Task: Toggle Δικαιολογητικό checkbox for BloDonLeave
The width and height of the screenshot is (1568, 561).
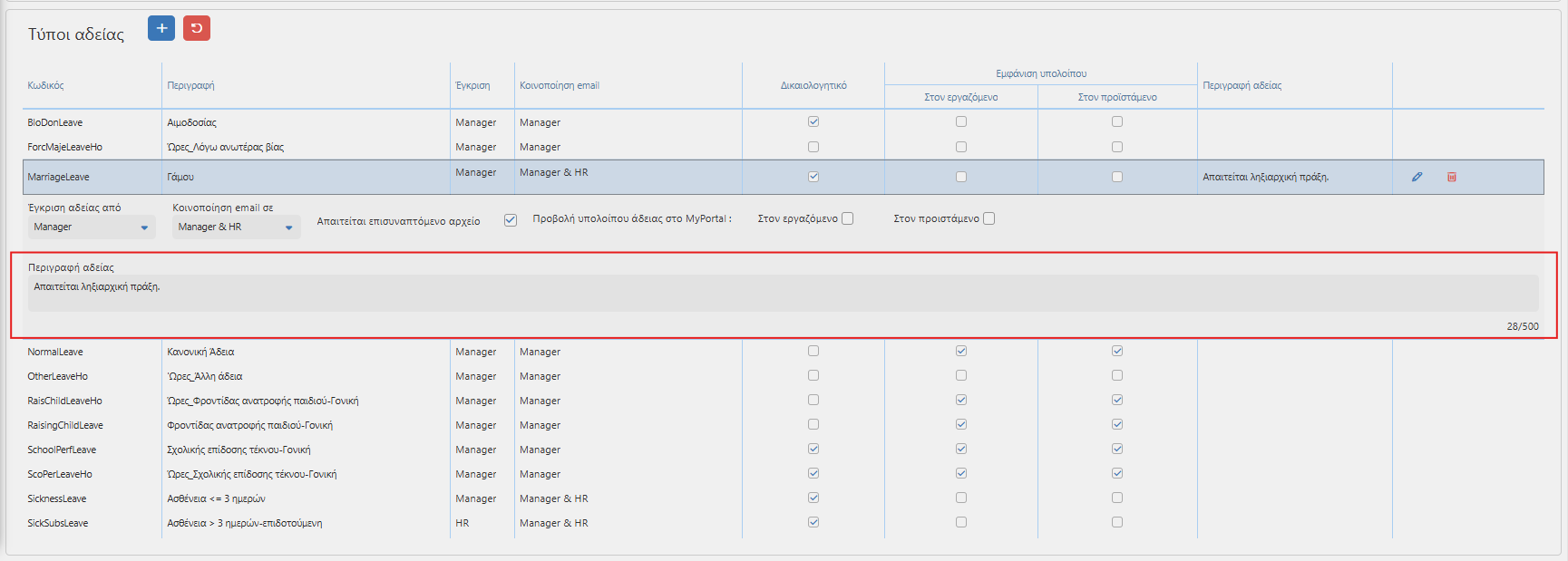Action: coord(813,121)
